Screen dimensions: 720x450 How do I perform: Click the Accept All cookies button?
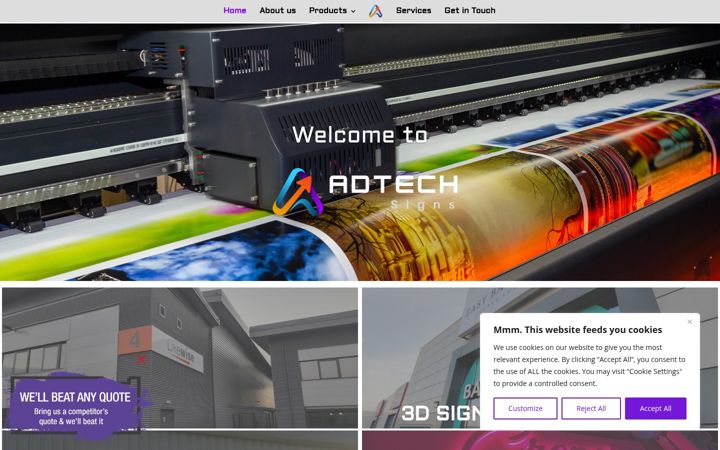655,408
